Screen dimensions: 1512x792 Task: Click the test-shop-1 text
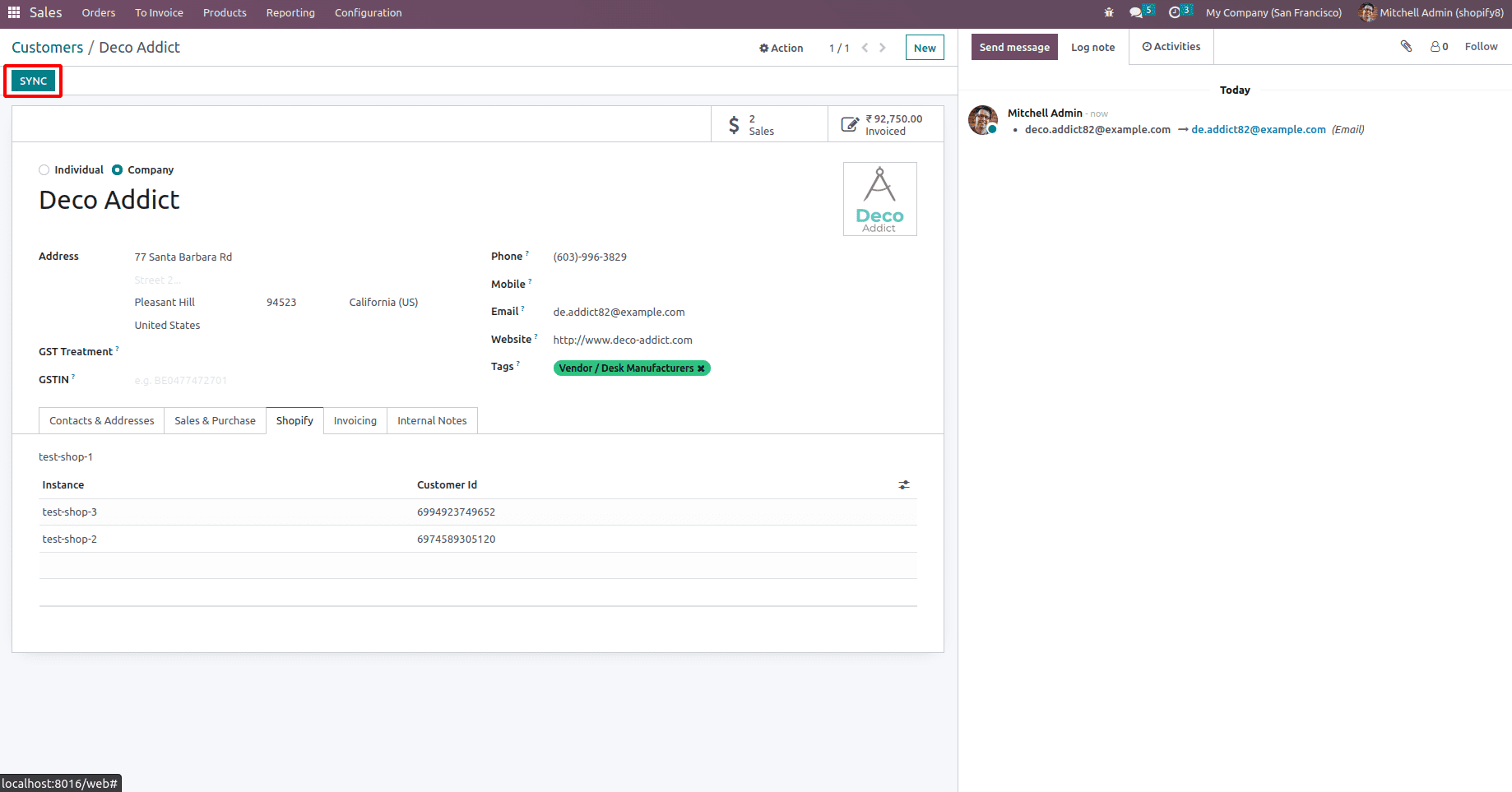pos(66,457)
